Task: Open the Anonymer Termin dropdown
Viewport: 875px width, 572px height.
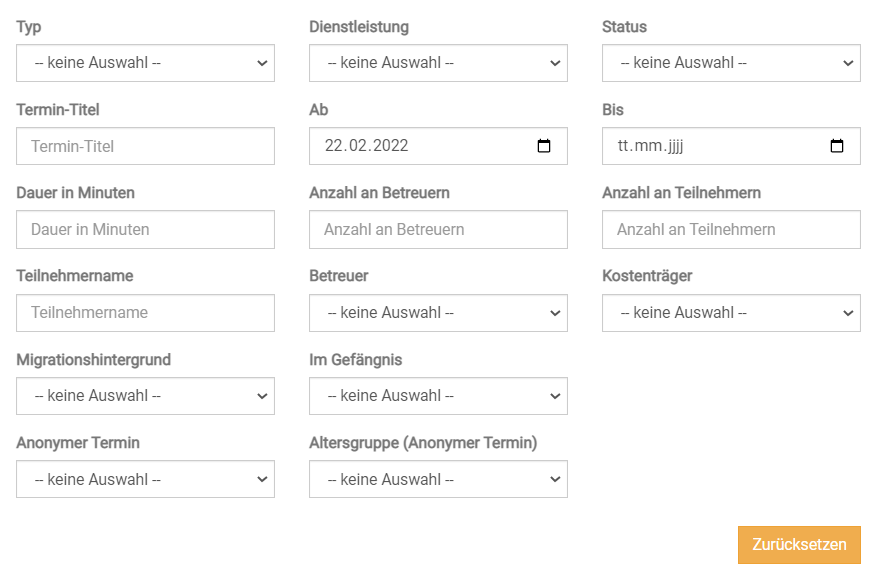Action: [x=145, y=479]
